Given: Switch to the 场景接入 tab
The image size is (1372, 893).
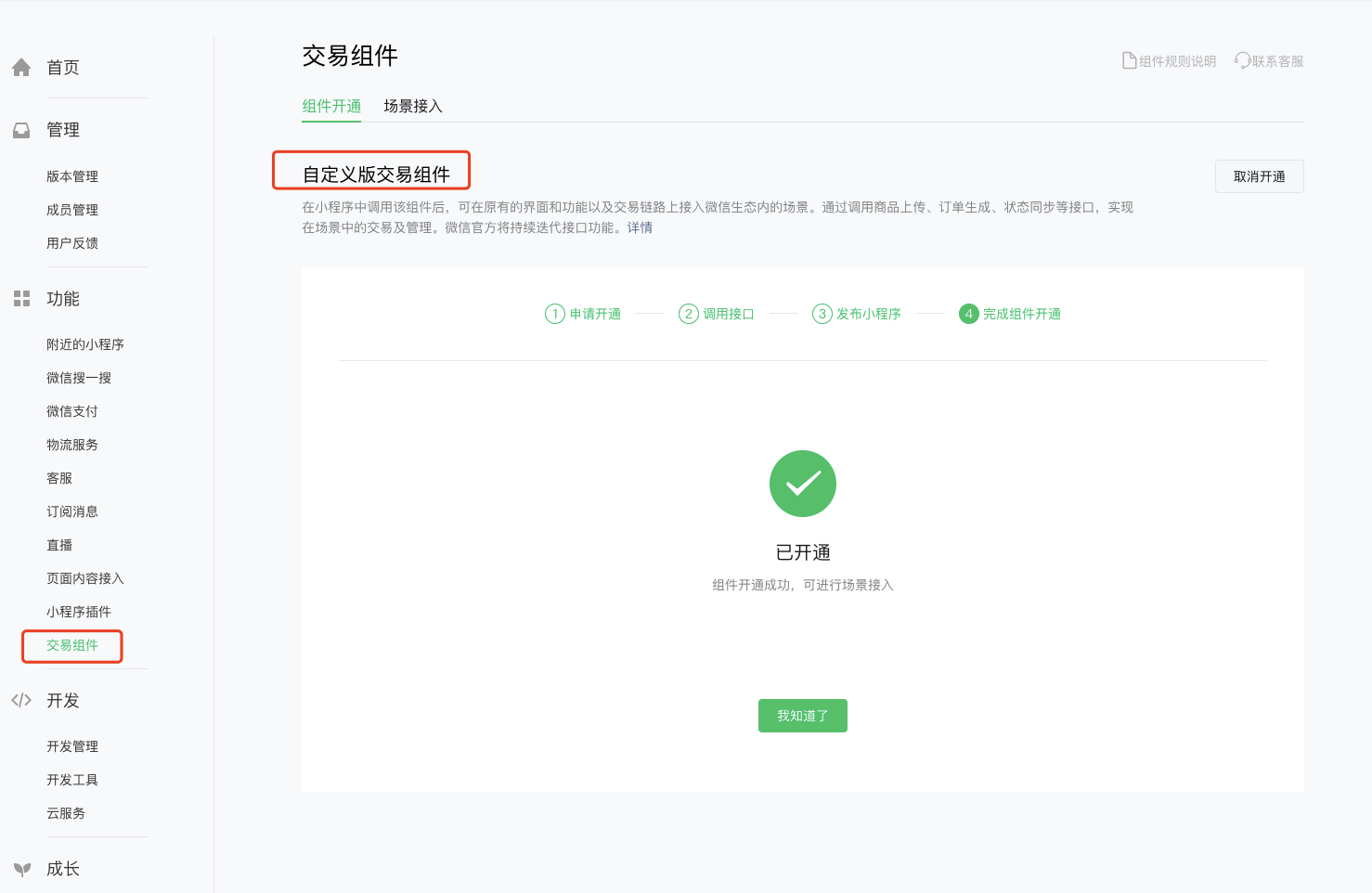Looking at the screenshot, I should pos(413,106).
